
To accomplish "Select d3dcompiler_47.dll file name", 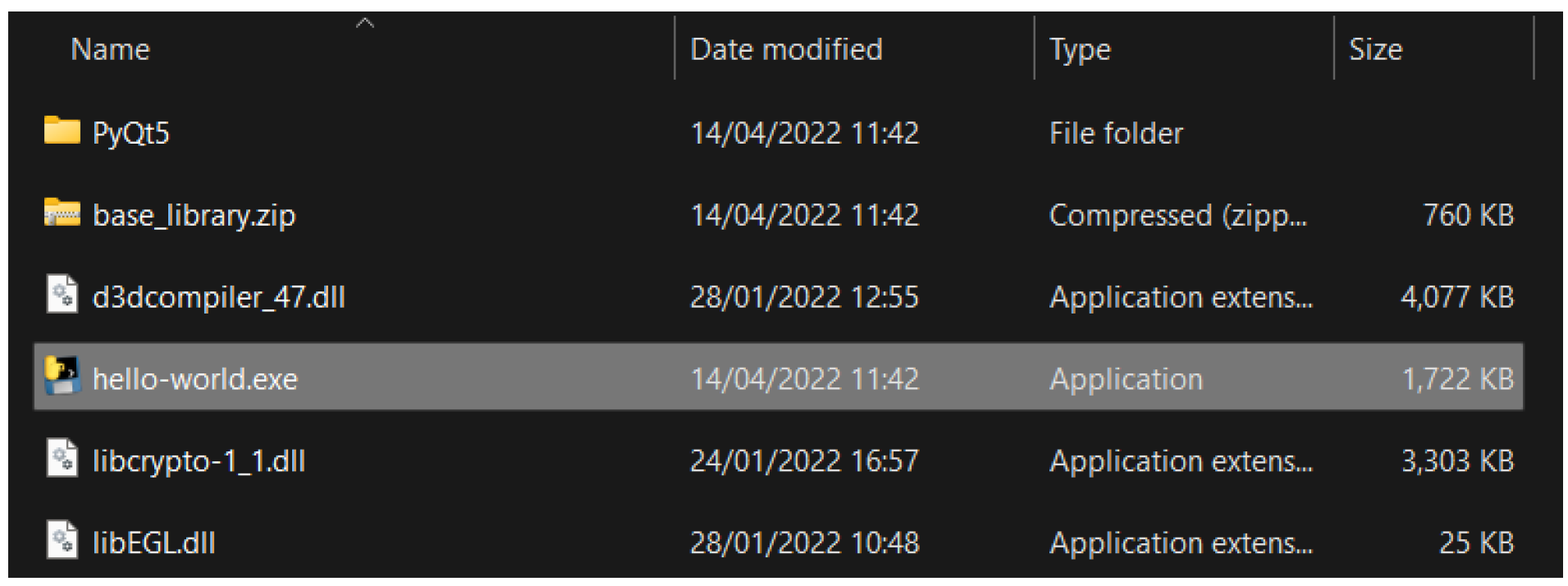I will (x=218, y=297).
